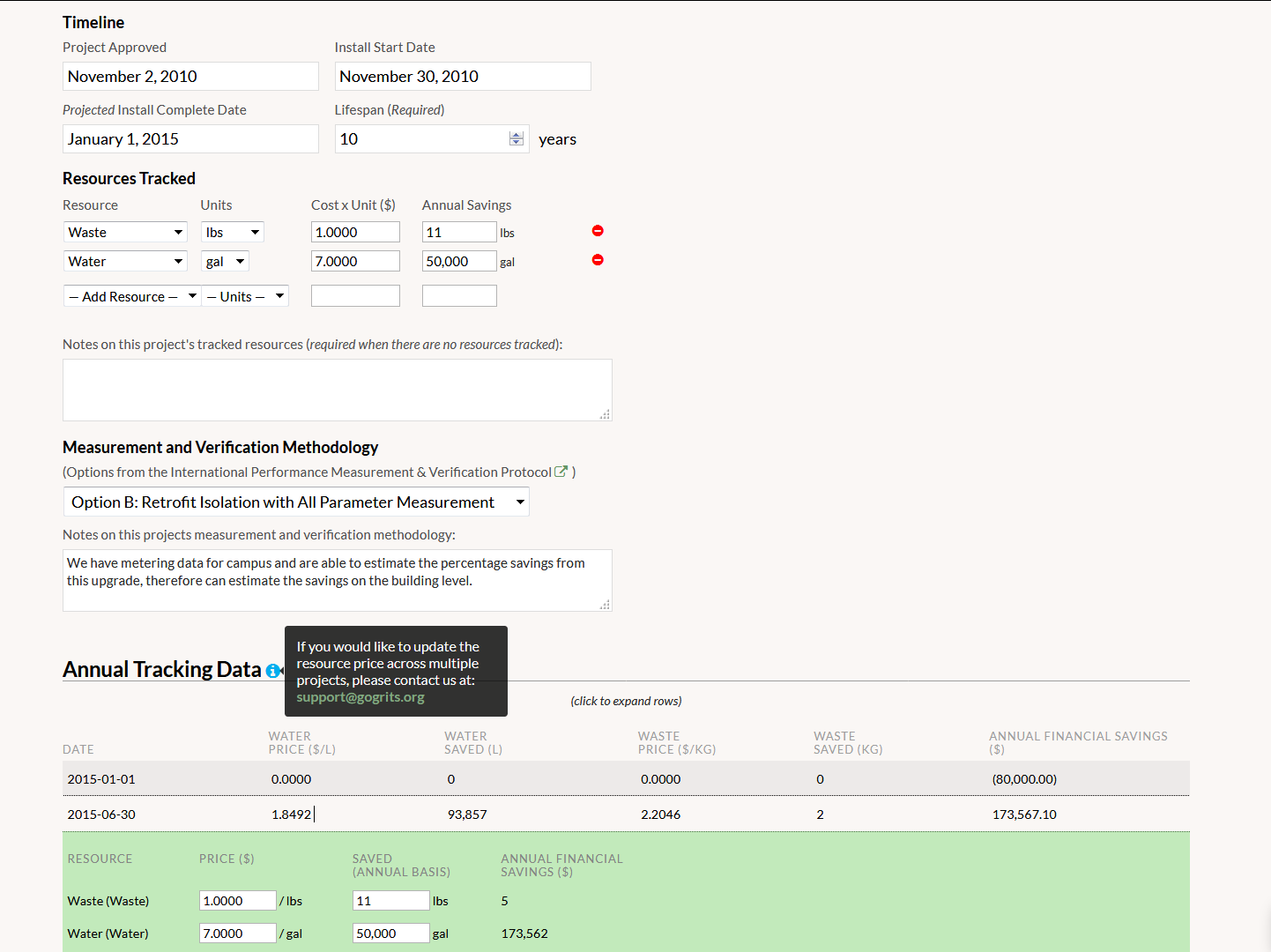Image resolution: width=1271 pixels, height=952 pixels.
Task: Open the gal units dropdown
Action: click(226, 261)
